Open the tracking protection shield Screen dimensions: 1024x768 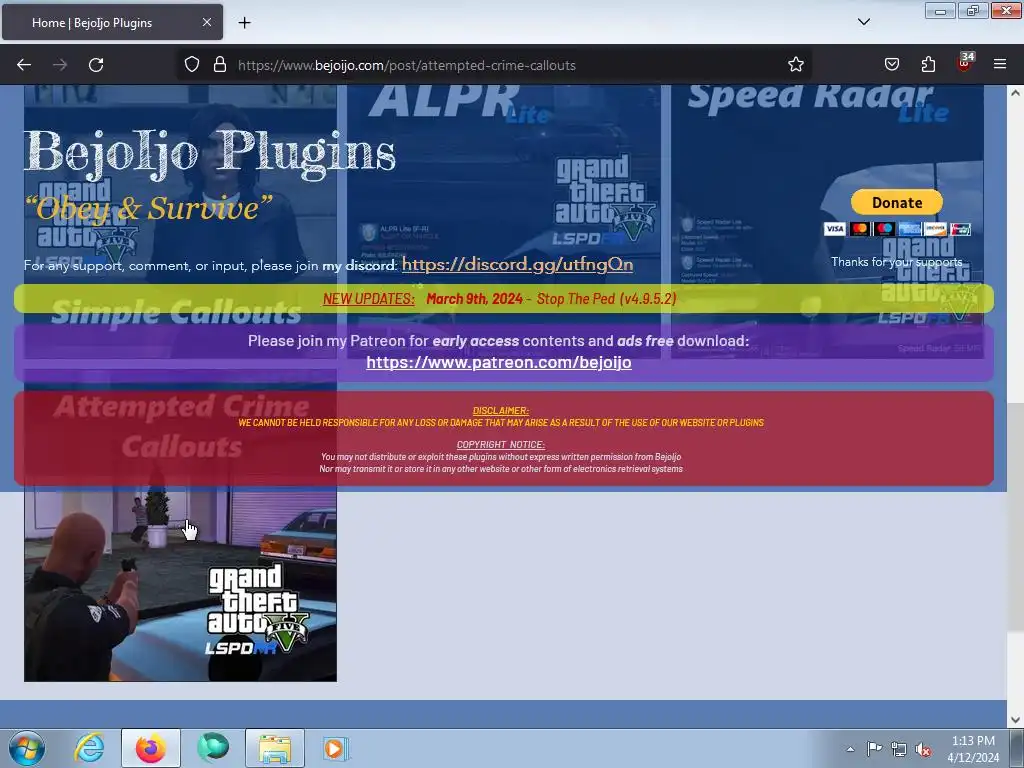click(191, 65)
